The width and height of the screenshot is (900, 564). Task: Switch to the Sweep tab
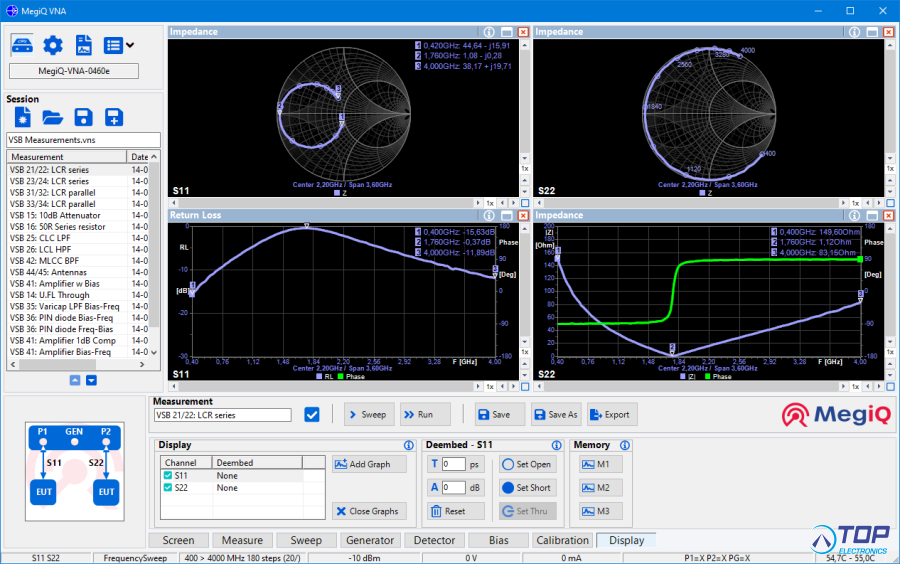point(306,540)
